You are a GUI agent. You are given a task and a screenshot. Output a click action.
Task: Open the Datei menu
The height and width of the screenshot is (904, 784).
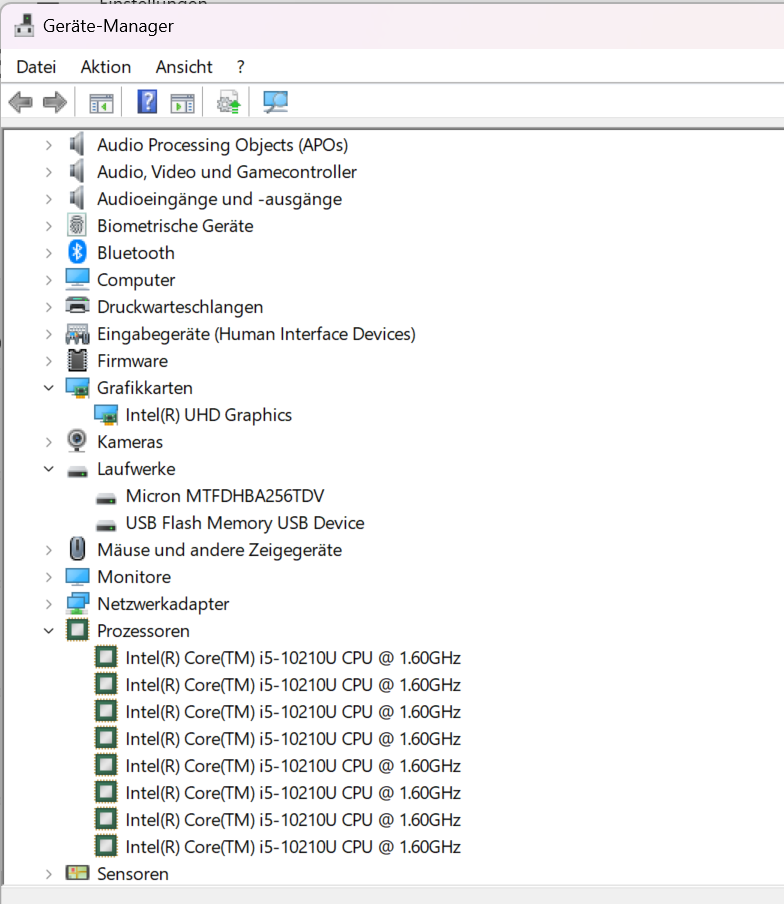tap(36, 67)
